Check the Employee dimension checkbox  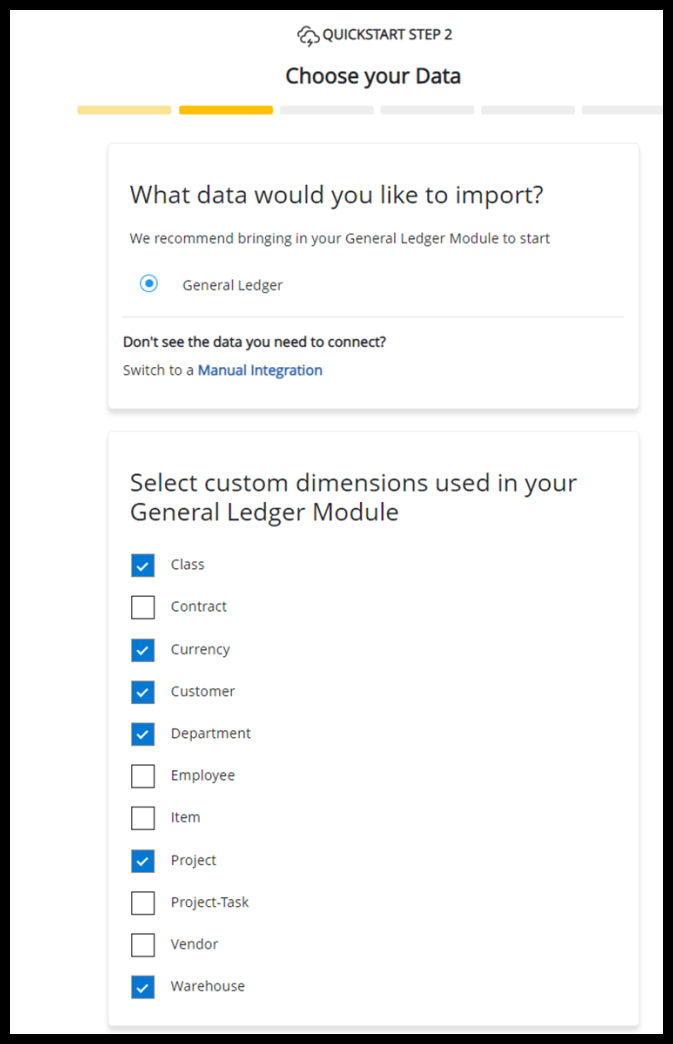pos(143,776)
